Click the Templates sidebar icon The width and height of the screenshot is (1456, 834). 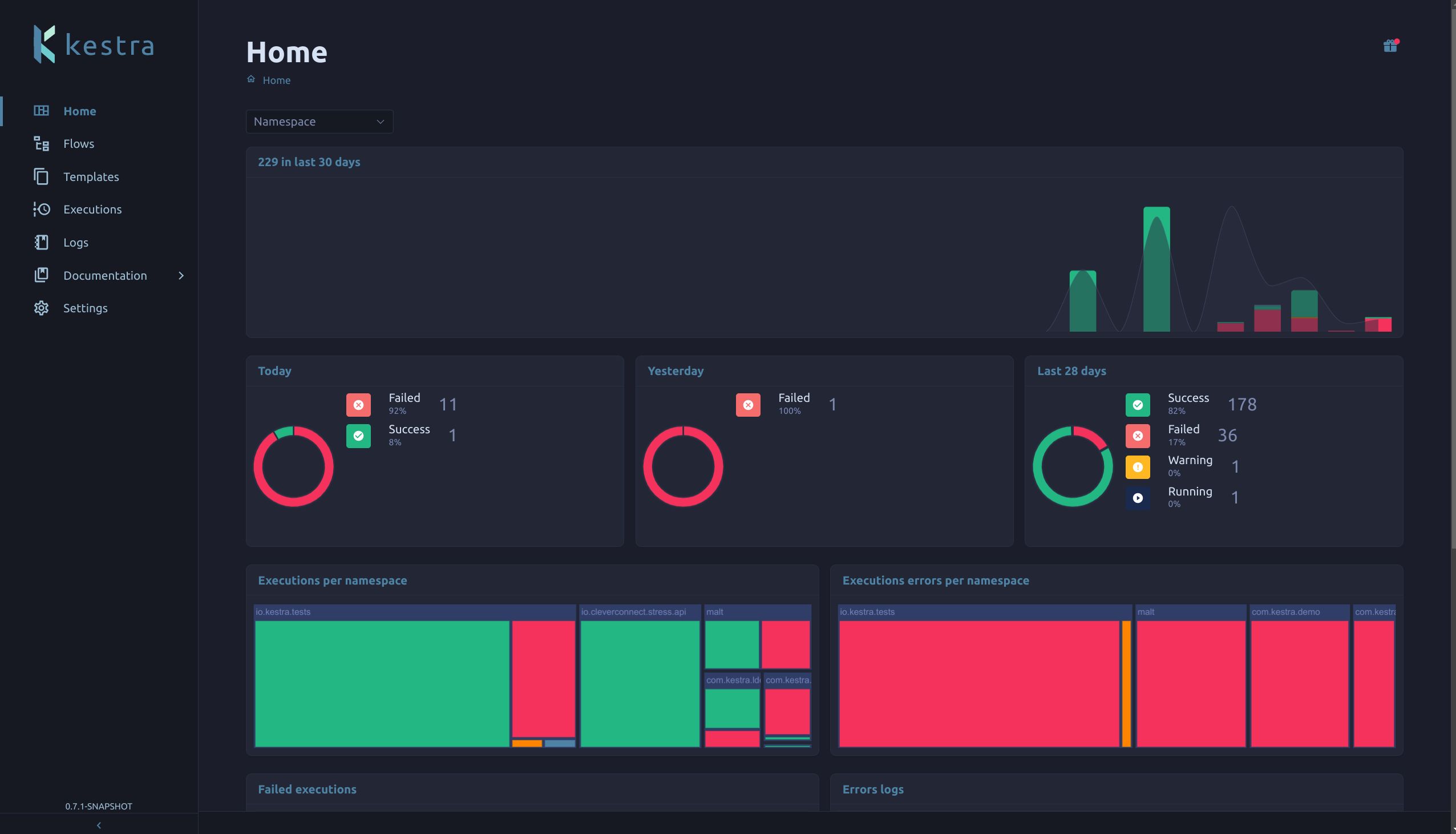(x=41, y=176)
